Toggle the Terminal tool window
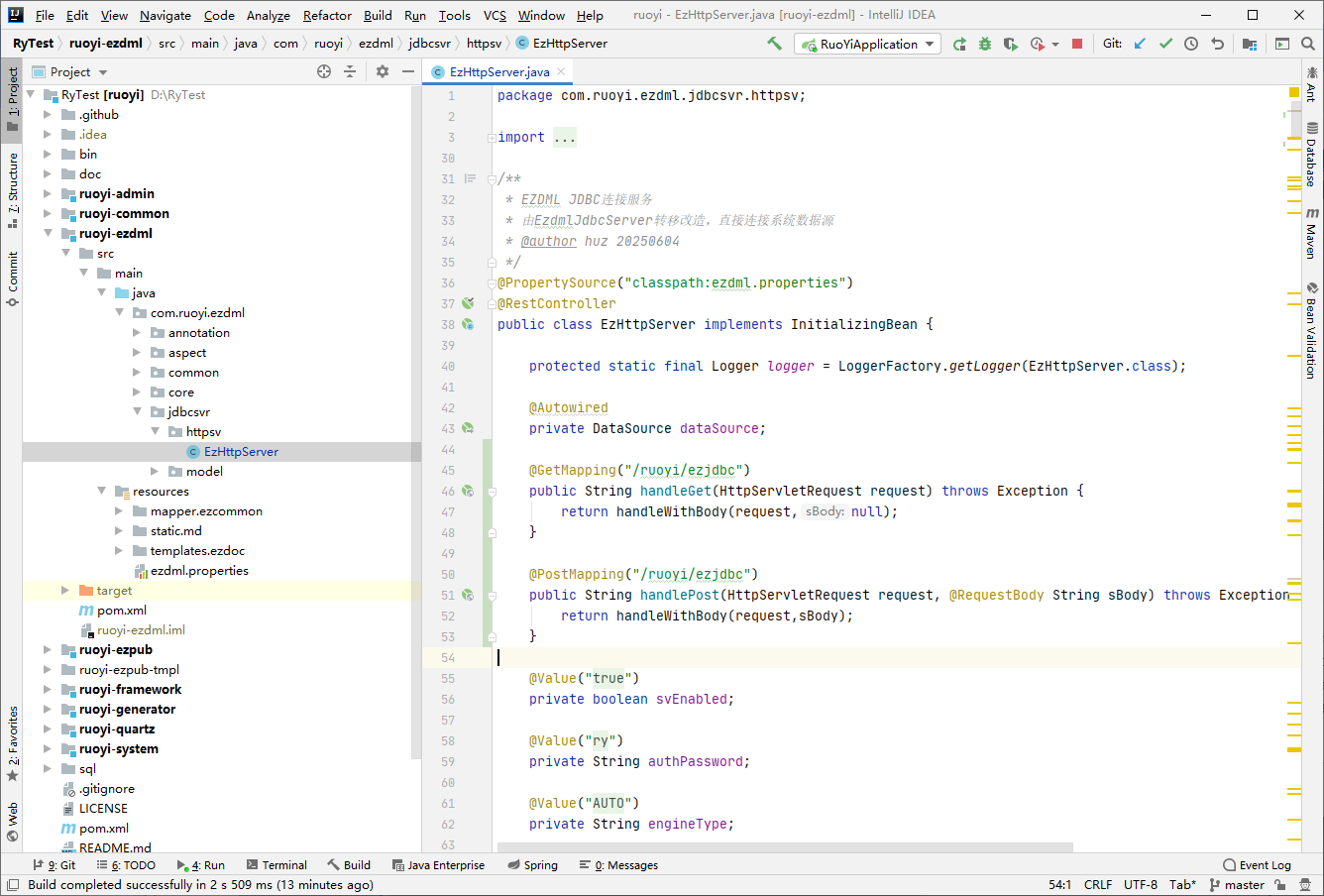 point(276,865)
